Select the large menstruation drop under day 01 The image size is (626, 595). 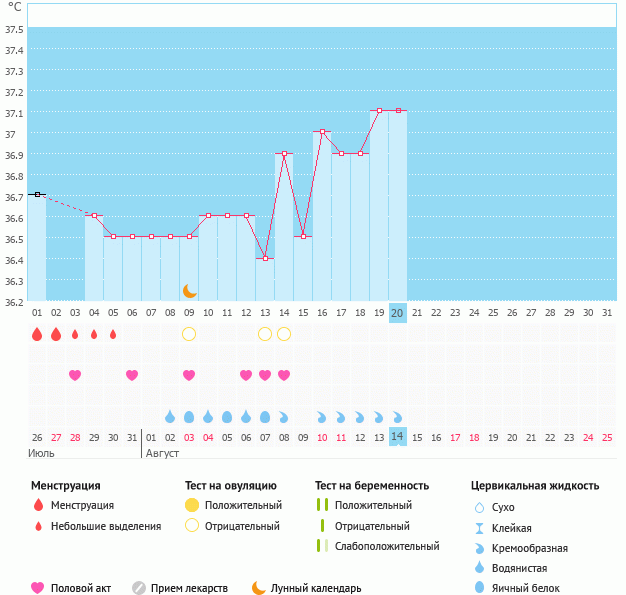point(37,334)
